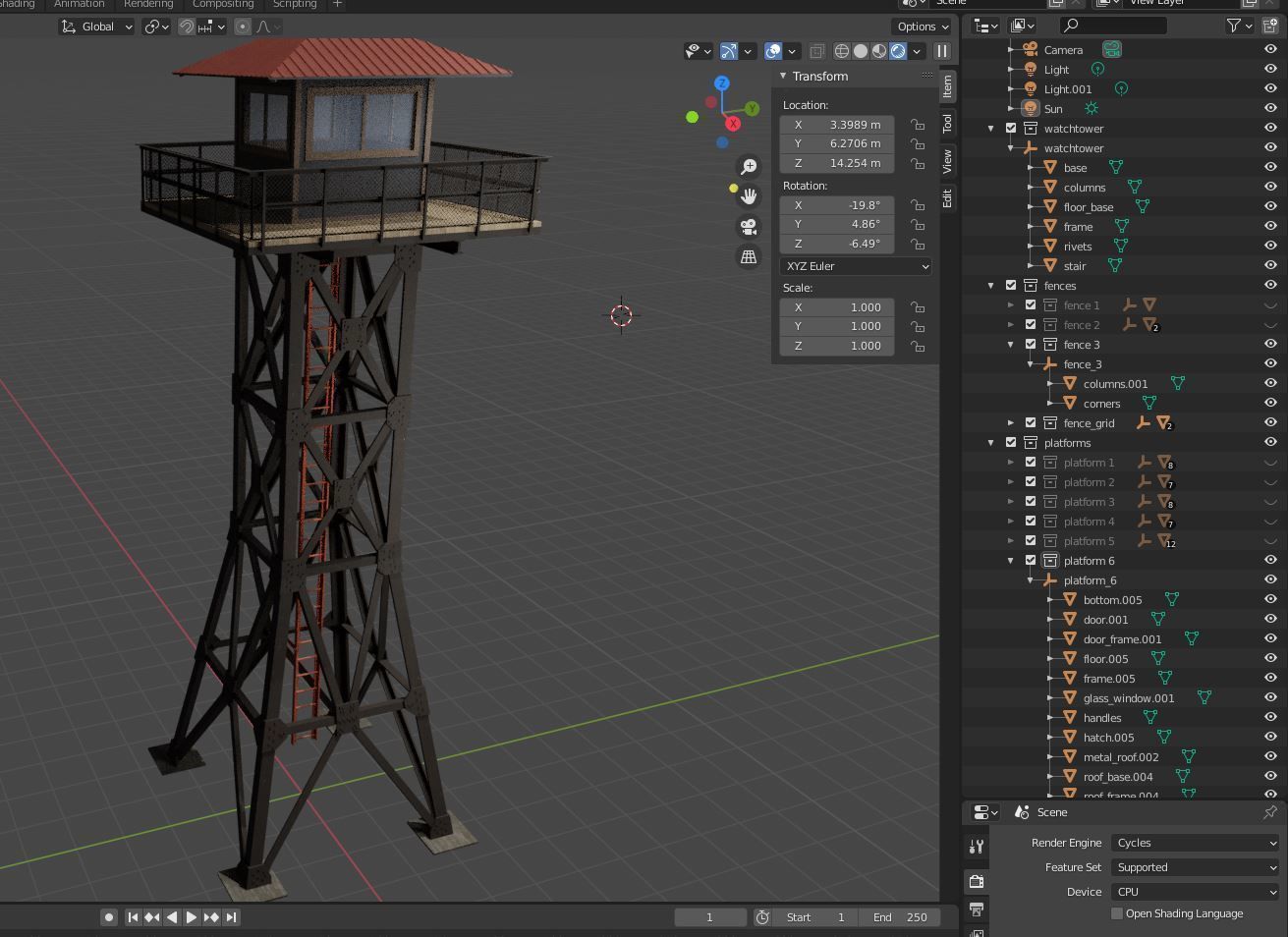Open the Tool sidebar tab
The width and height of the screenshot is (1288, 937).
coord(947,124)
